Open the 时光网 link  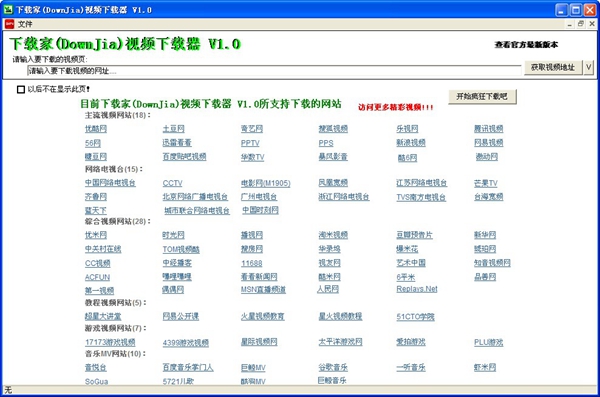click(173, 235)
